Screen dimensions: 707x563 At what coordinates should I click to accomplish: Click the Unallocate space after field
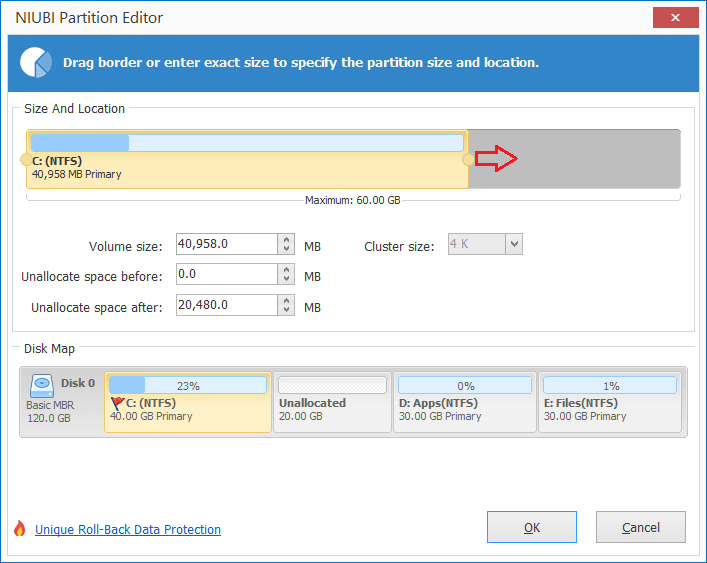(227, 305)
